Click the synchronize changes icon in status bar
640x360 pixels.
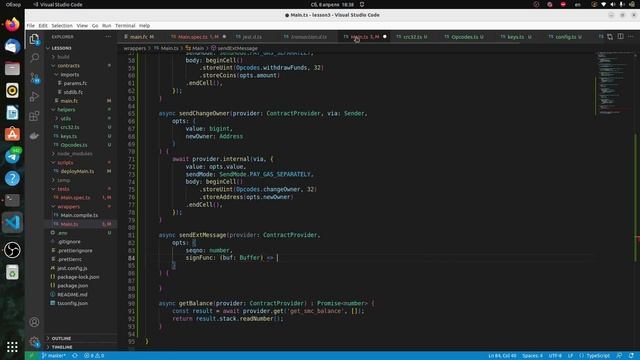pos(75,356)
